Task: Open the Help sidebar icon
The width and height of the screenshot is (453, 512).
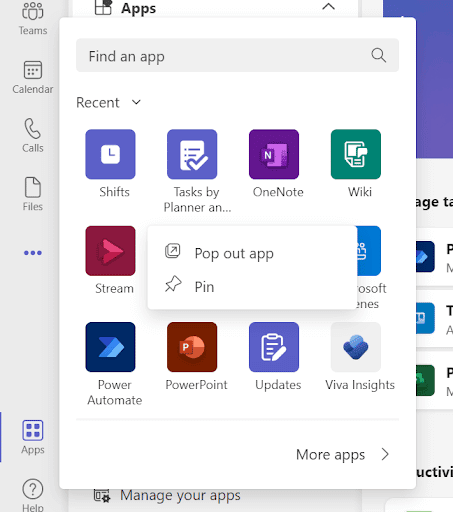Action: coord(33,495)
